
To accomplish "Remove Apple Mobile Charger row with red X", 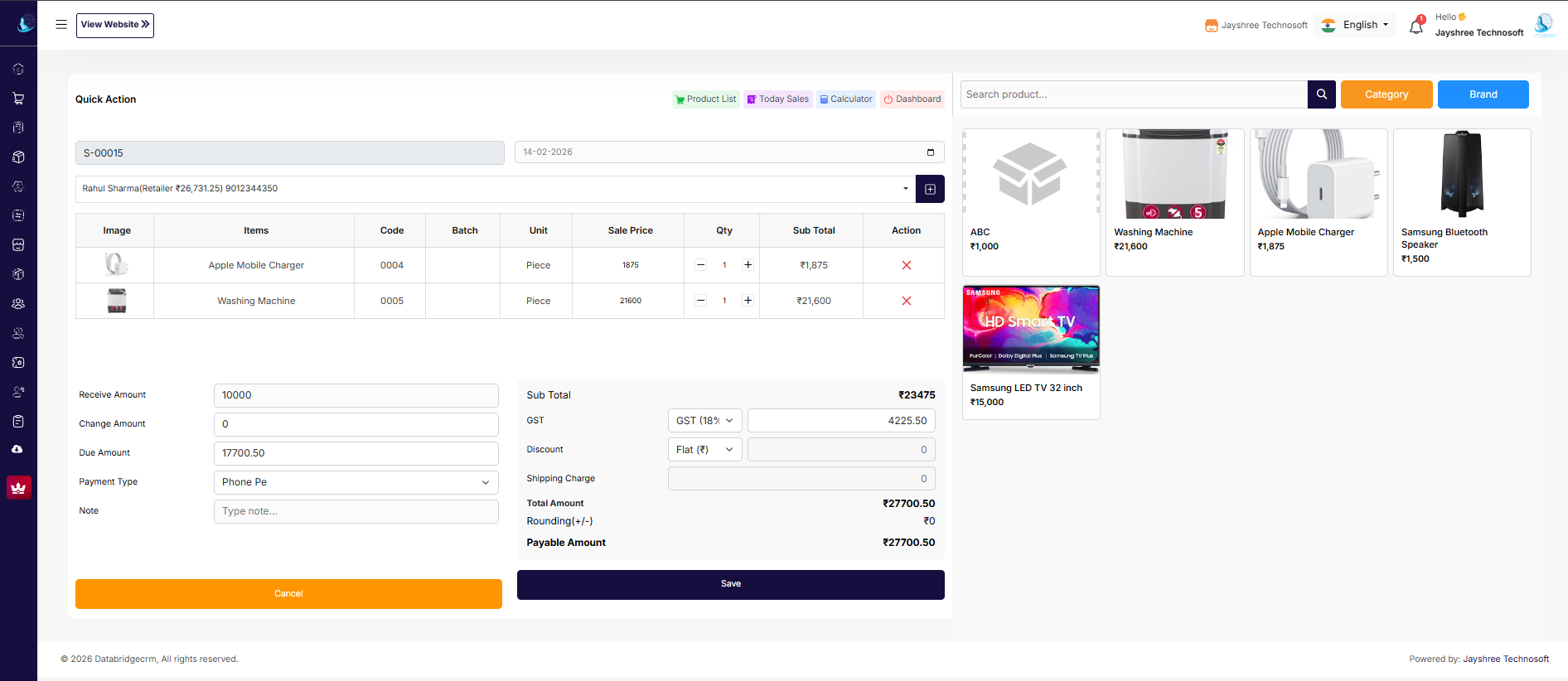I will (x=907, y=265).
